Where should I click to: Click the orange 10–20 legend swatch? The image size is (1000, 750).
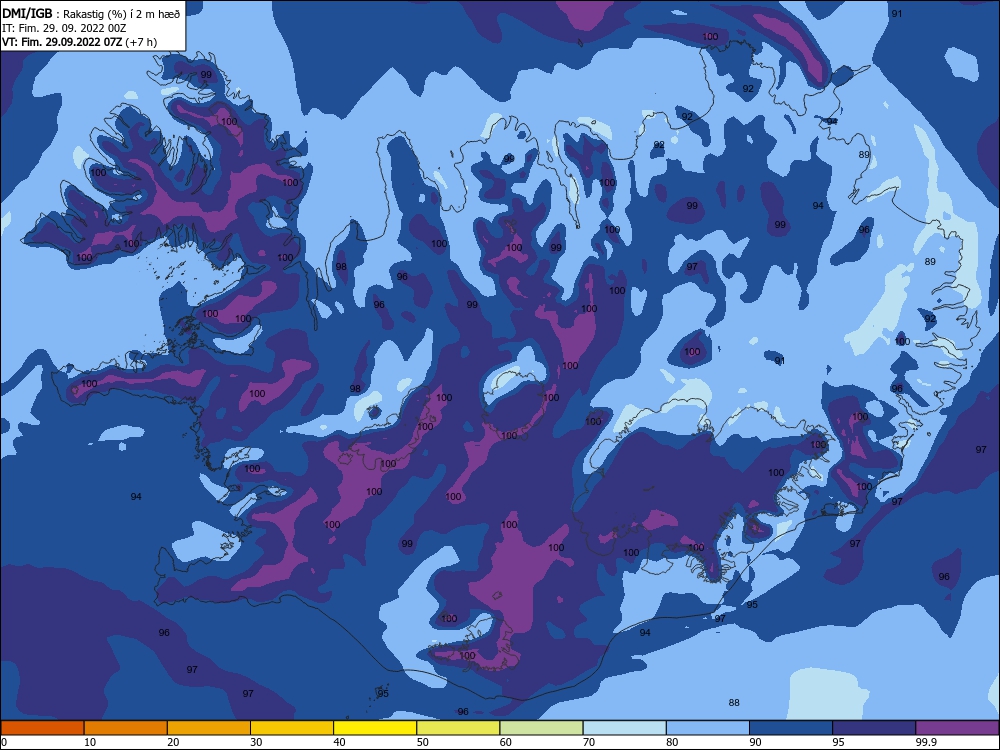126,728
